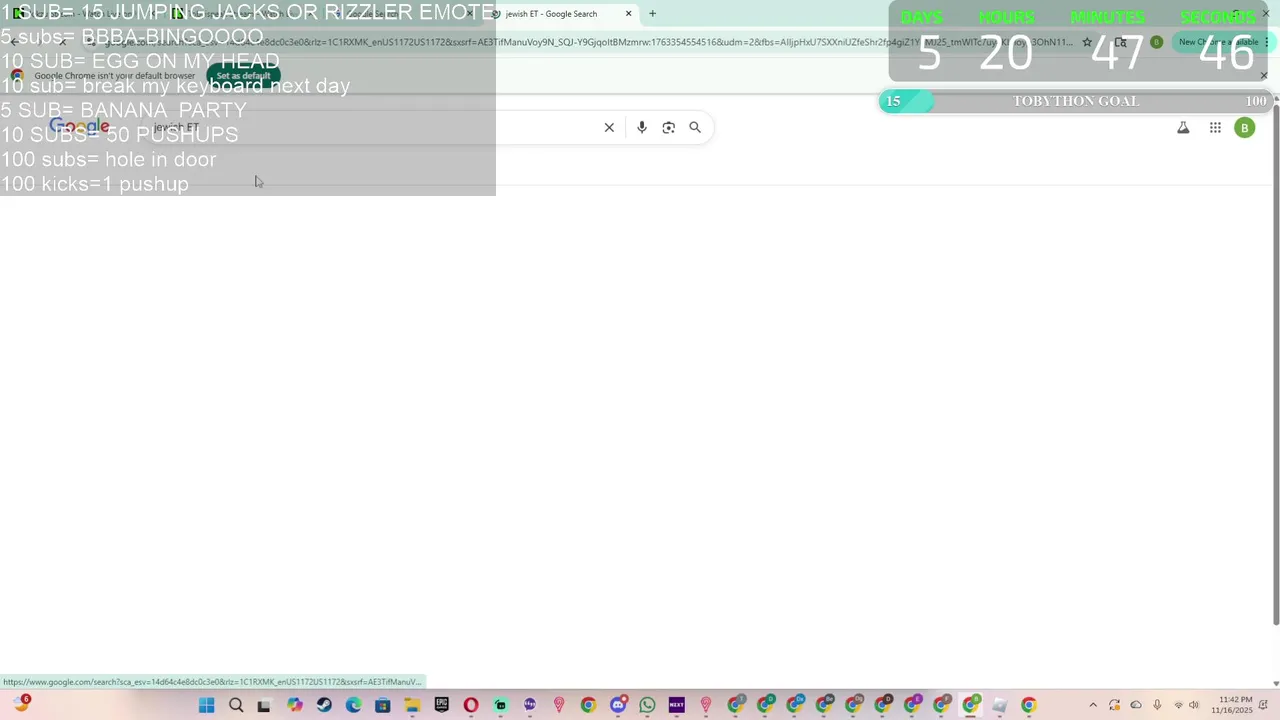The image size is (1280, 720).
Task: Open the Windows Start menu
Action: click(206, 705)
